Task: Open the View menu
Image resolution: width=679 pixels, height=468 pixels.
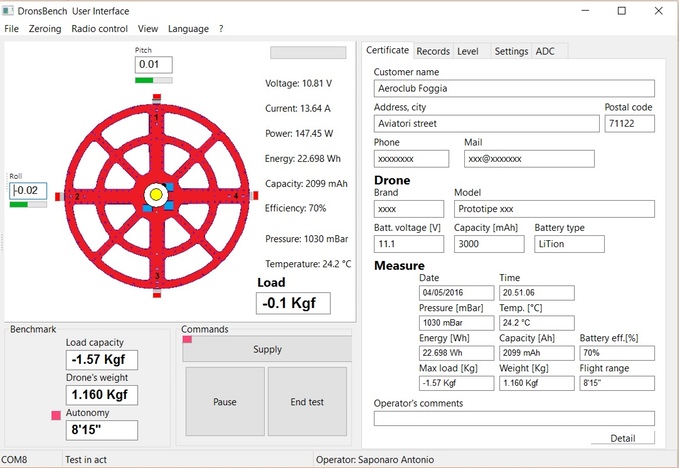Action: tap(148, 29)
